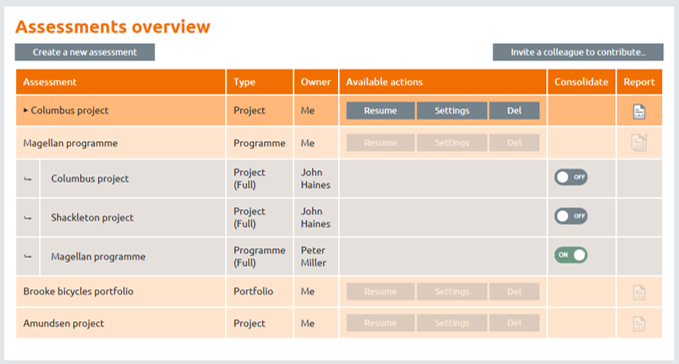
Task: Open the Magellan programme report icon
Action: coord(639,142)
